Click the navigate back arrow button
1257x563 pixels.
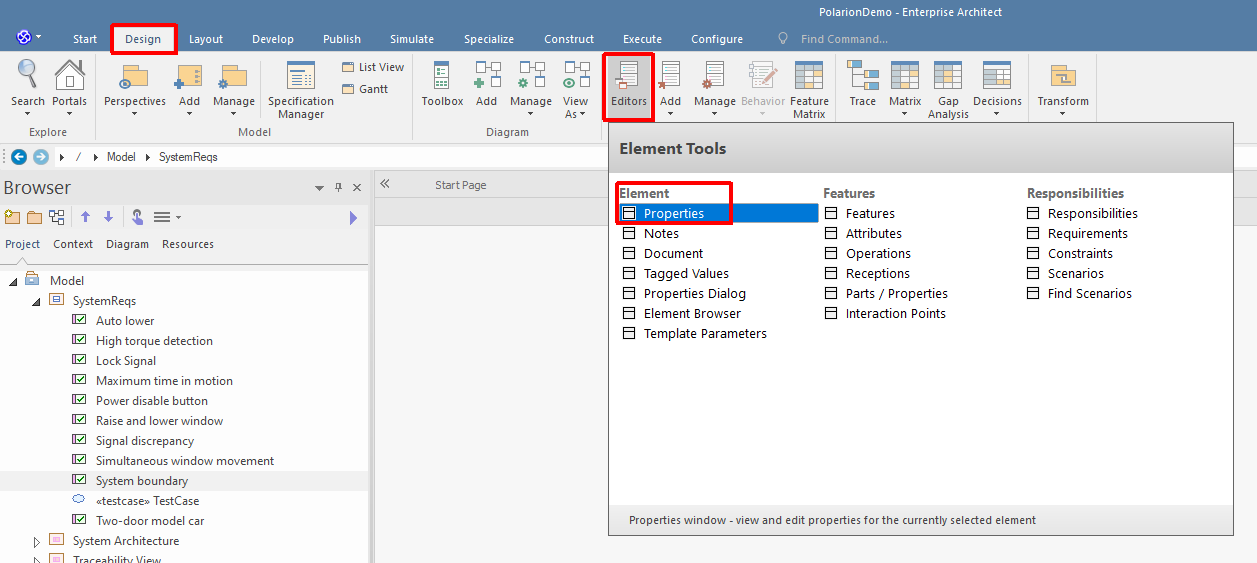[x=19, y=157]
